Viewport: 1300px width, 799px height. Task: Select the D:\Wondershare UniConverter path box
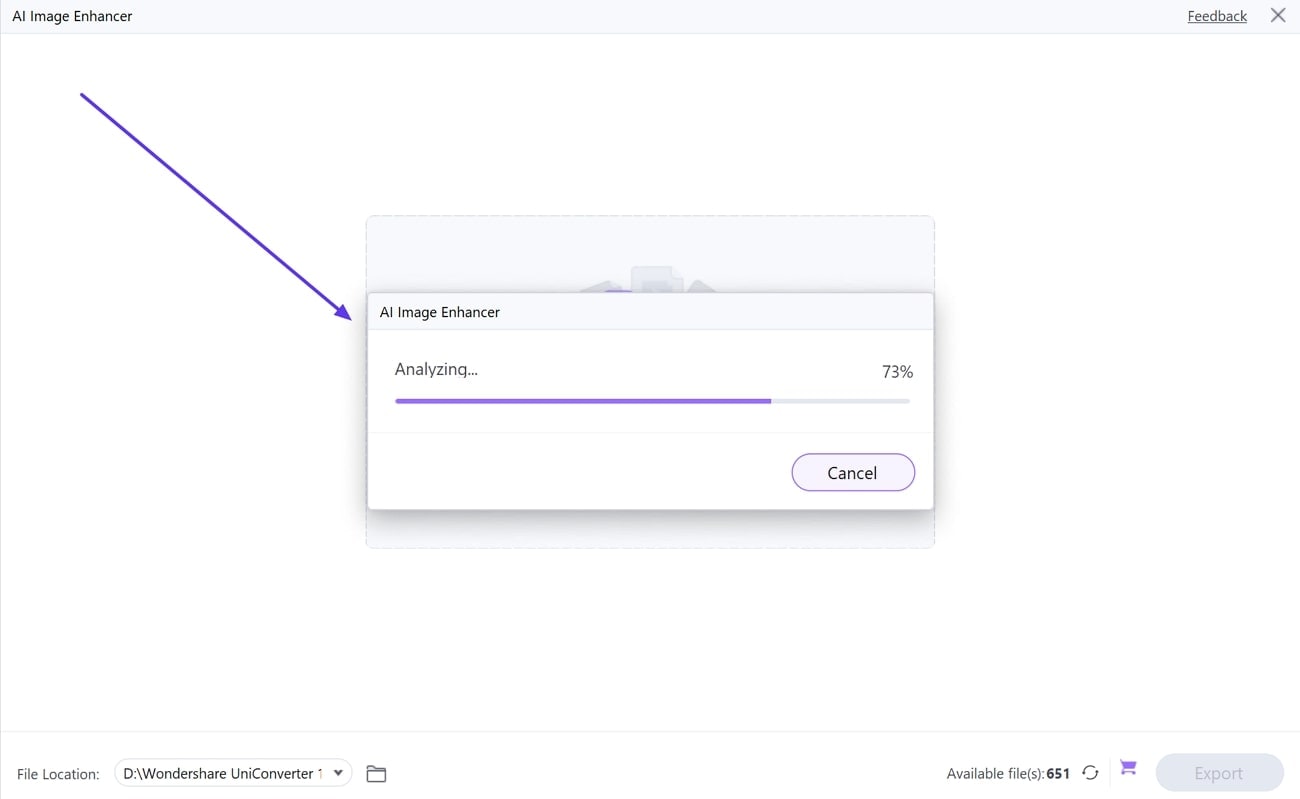point(233,773)
